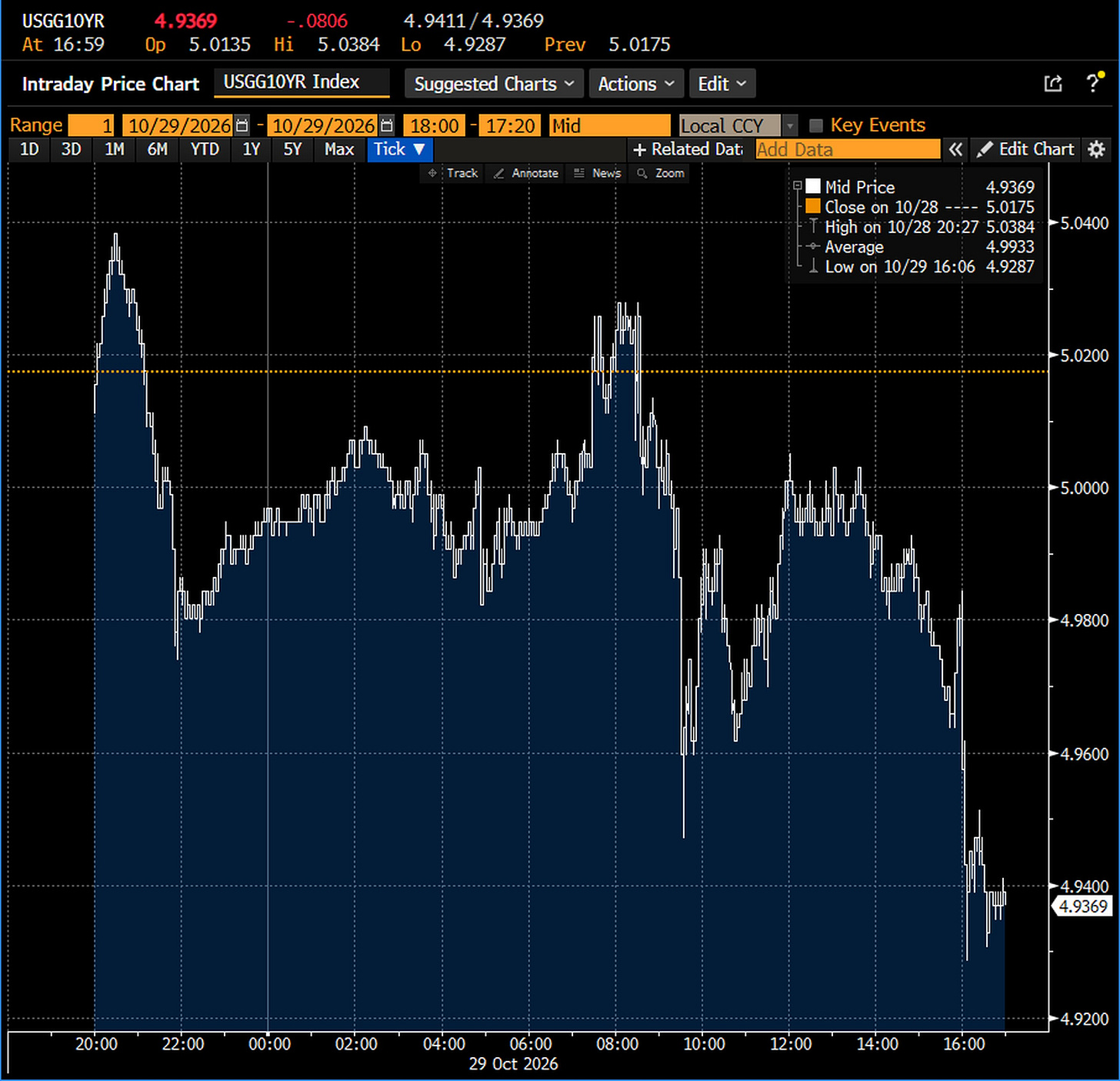The height and width of the screenshot is (1081, 1120).
Task: Click the Edit Chart button
Action: pos(1025,149)
